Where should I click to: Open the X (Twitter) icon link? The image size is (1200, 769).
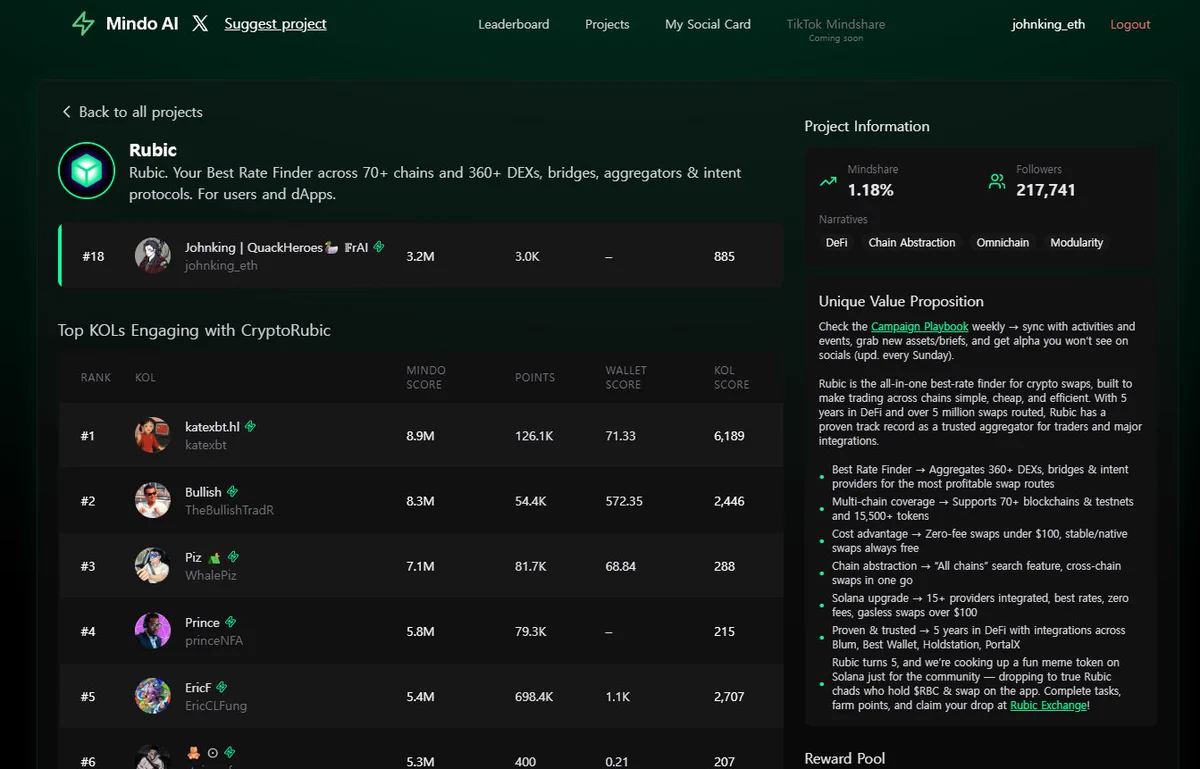pos(200,23)
